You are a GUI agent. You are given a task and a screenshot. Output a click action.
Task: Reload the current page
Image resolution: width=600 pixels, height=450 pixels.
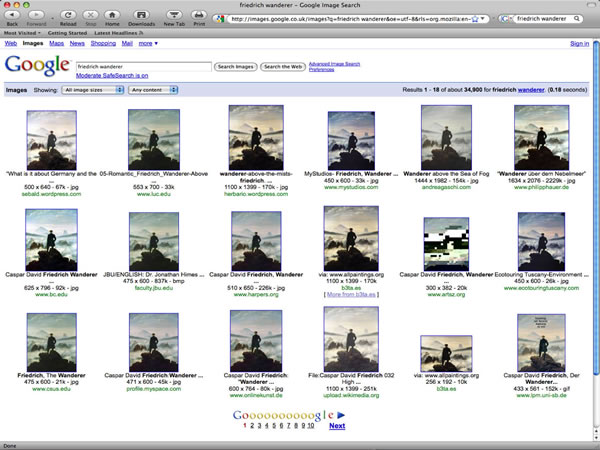click(x=68, y=15)
